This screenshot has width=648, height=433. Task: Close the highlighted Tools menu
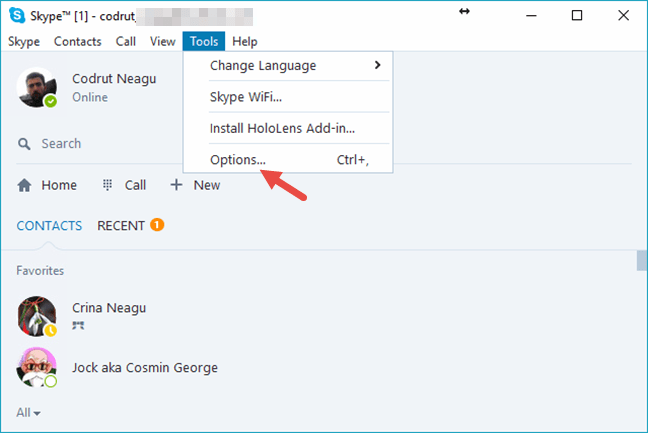[x=204, y=41]
